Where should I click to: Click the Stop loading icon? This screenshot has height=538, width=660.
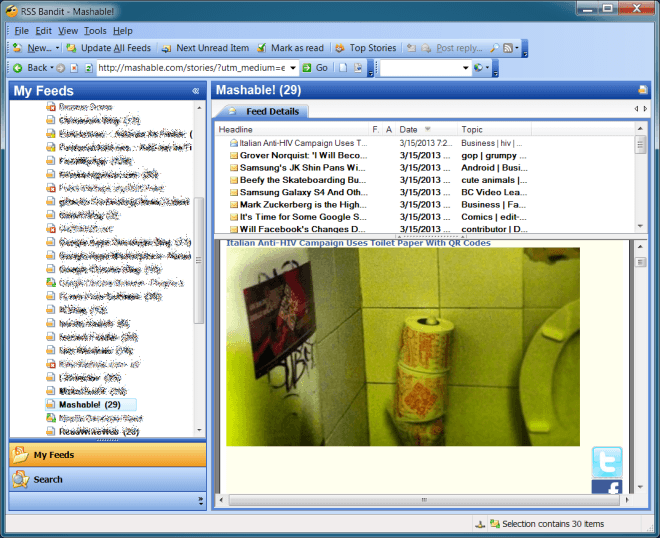[x=74, y=68]
